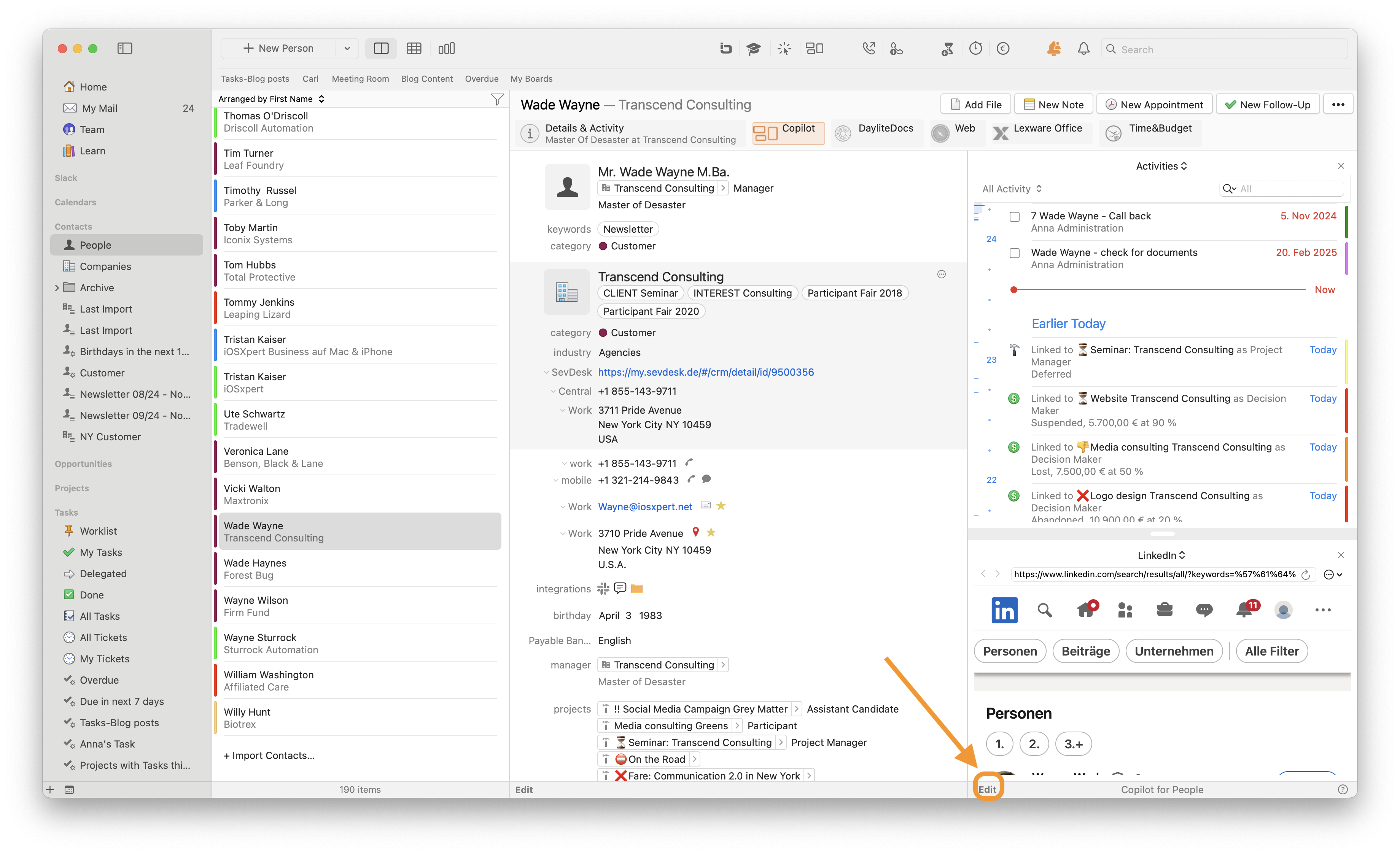Image resolution: width=1400 pixels, height=854 pixels.
Task: Click the plus icon at bottom of sidebar
Action: point(50,789)
